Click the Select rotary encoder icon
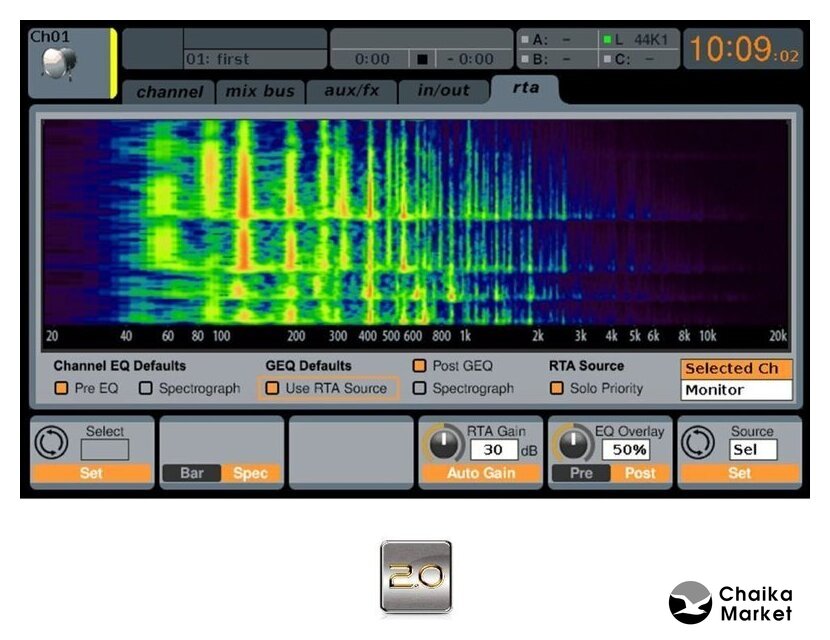The width and height of the screenshot is (830, 640). click(49, 443)
